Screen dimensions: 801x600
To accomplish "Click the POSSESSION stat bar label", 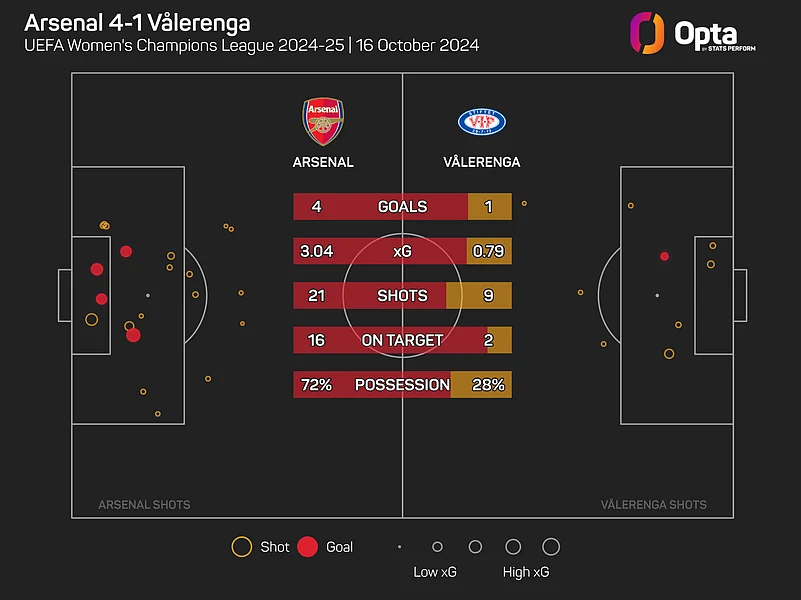I will 402,384.
